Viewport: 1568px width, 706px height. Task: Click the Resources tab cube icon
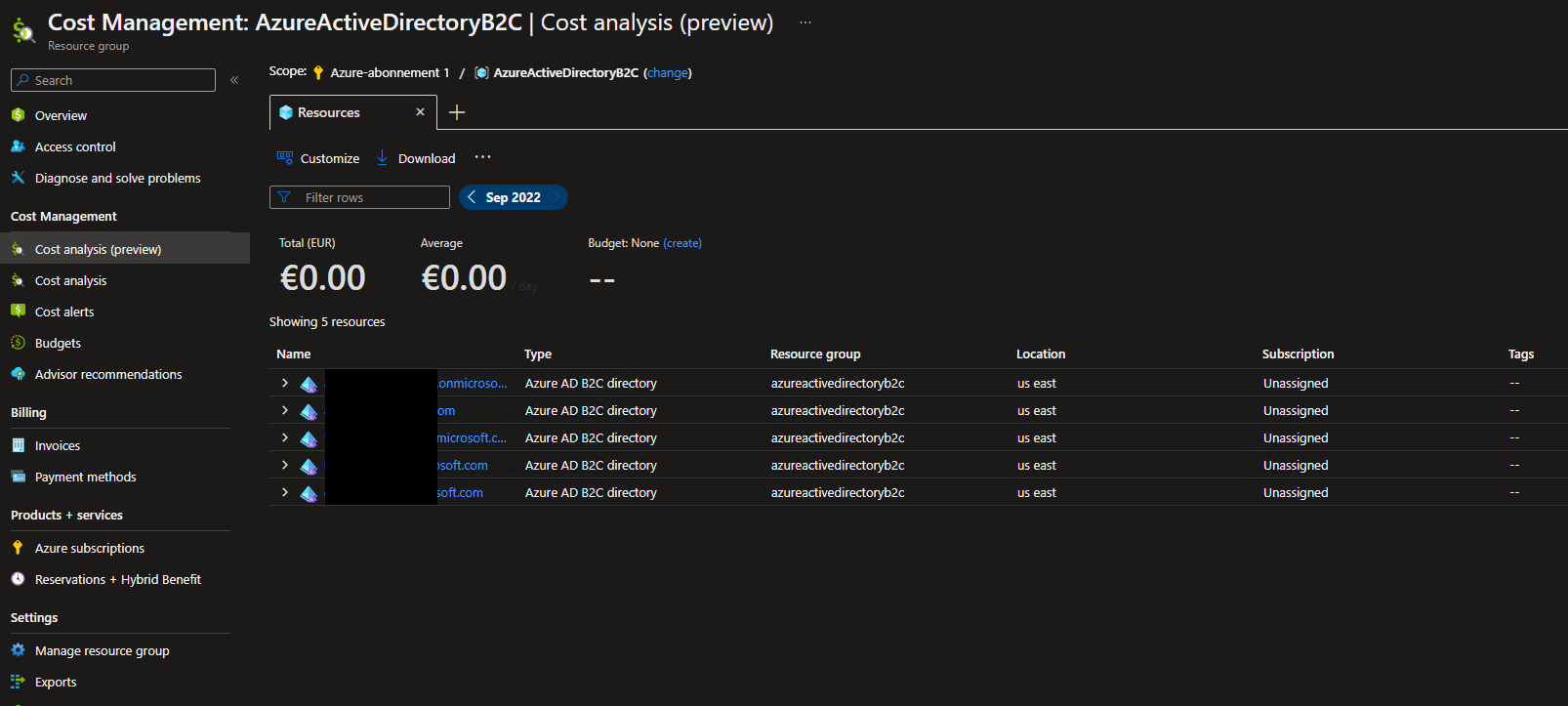[x=286, y=112]
